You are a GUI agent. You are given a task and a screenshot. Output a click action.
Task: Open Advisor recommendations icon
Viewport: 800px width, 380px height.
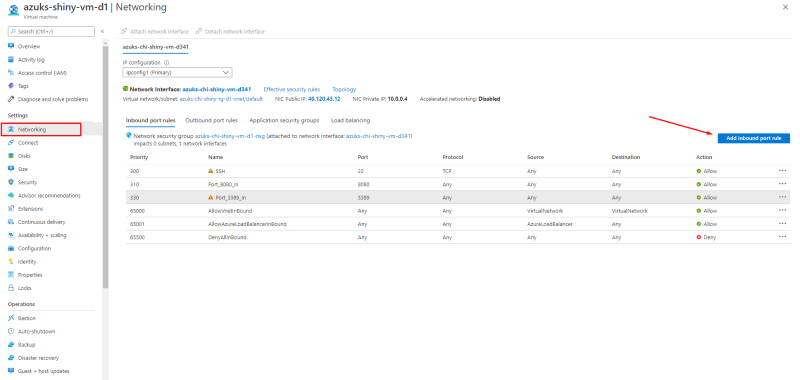coord(11,195)
